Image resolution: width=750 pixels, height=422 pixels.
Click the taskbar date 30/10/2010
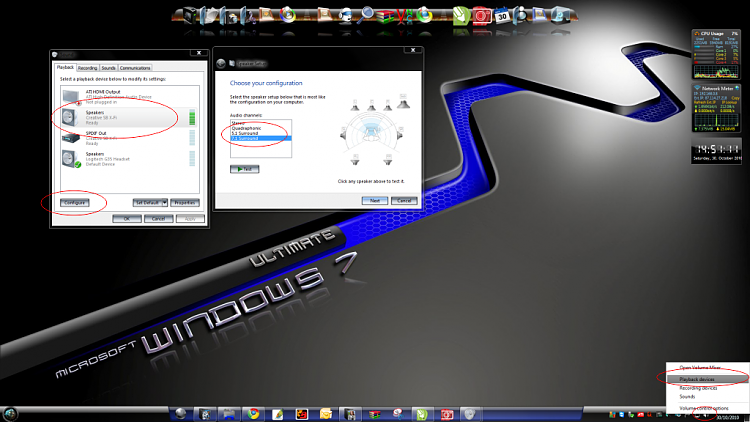[x=728, y=418]
